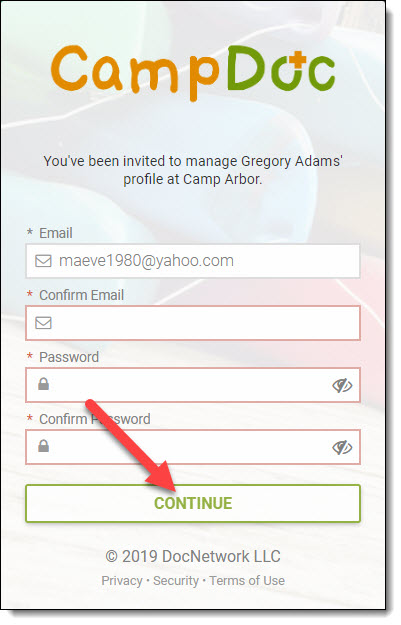This screenshot has width=401, height=625.
Task: Click the lock icon in the Password field
Action: [x=43, y=384]
